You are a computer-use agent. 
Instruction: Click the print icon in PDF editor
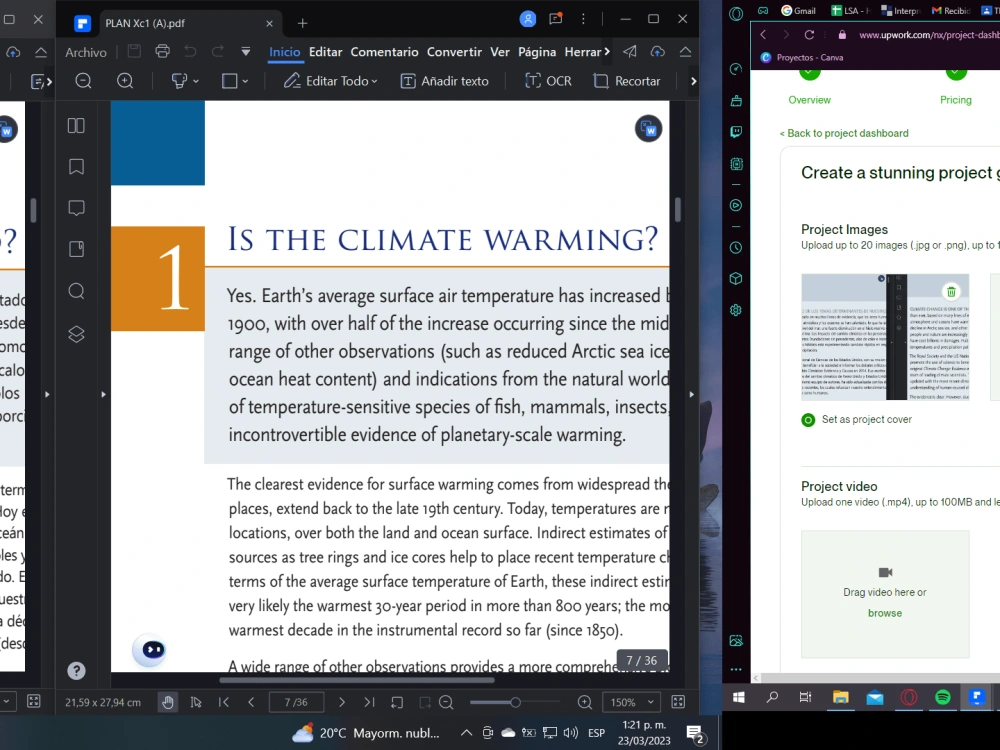pos(163,52)
